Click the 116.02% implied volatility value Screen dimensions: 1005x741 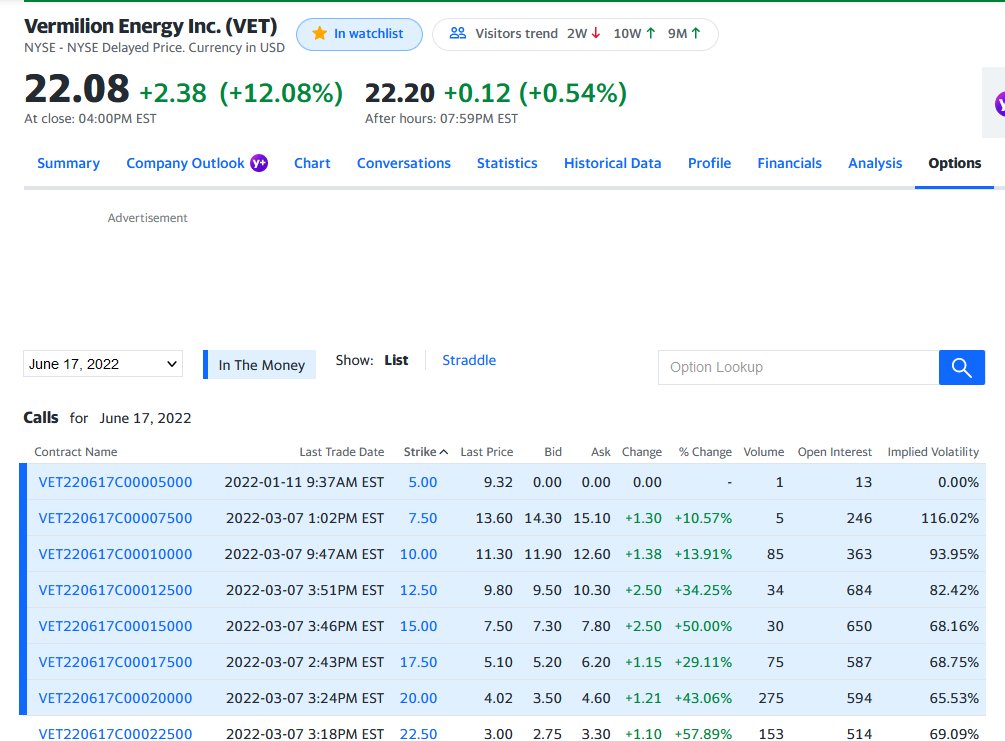point(950,518)
